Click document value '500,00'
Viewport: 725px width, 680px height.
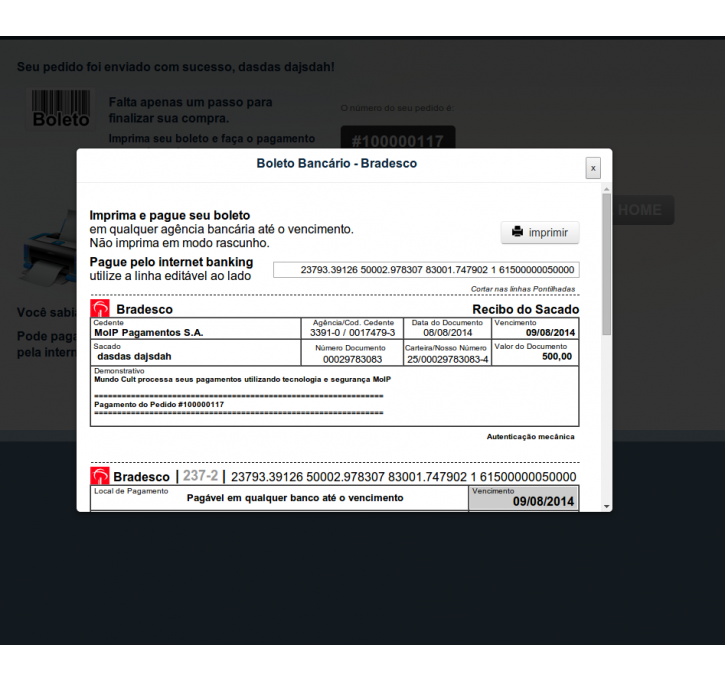point(557,356)
